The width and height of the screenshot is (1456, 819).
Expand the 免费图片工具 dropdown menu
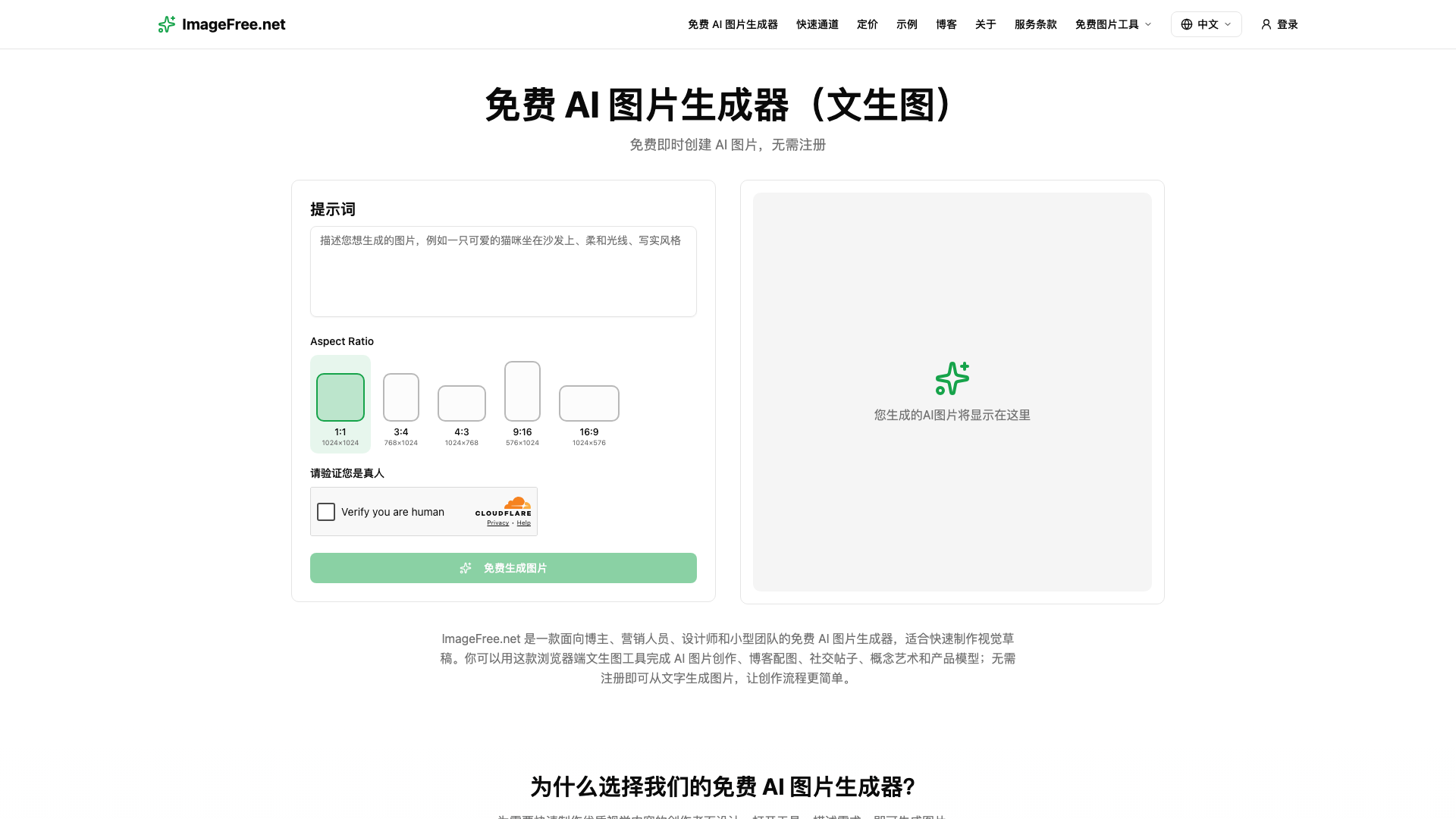pyautogui.click(x=1113, y=24)
